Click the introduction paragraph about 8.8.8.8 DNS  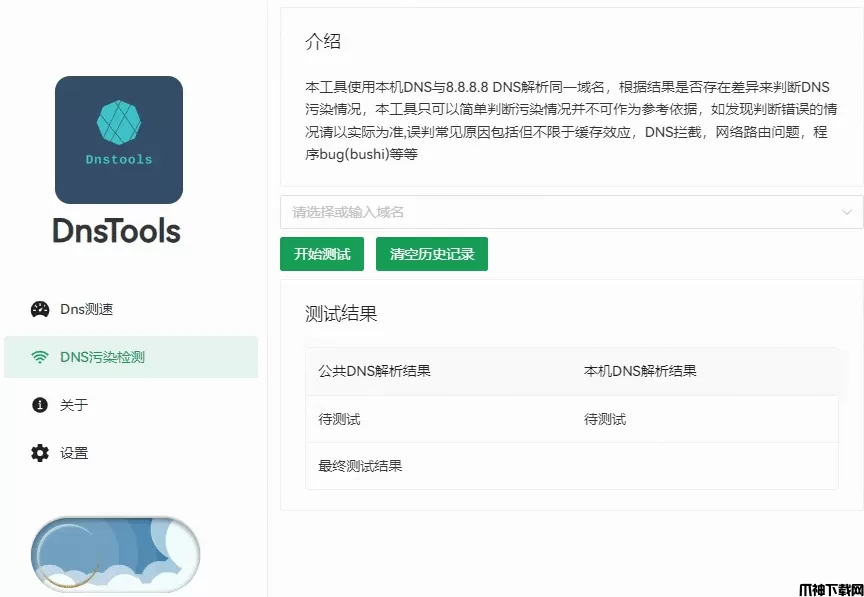pyautogui.click(x=571, y=121)
